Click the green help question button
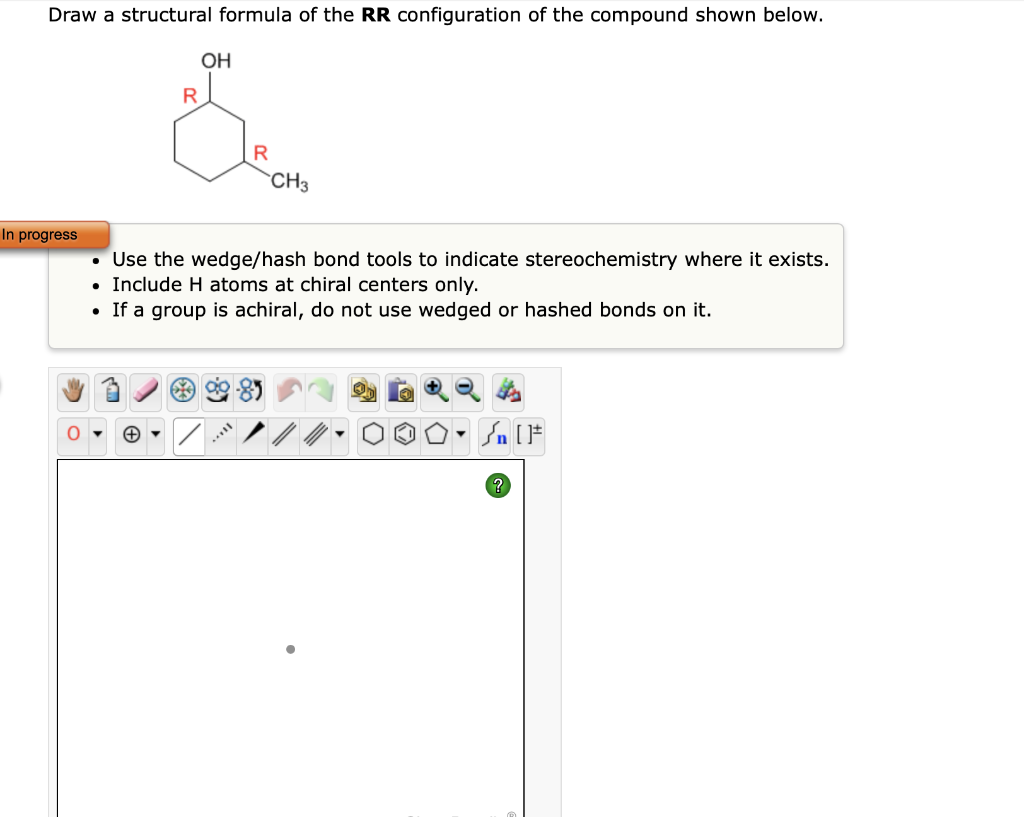1024x817 pixels. tap(497, 485)
